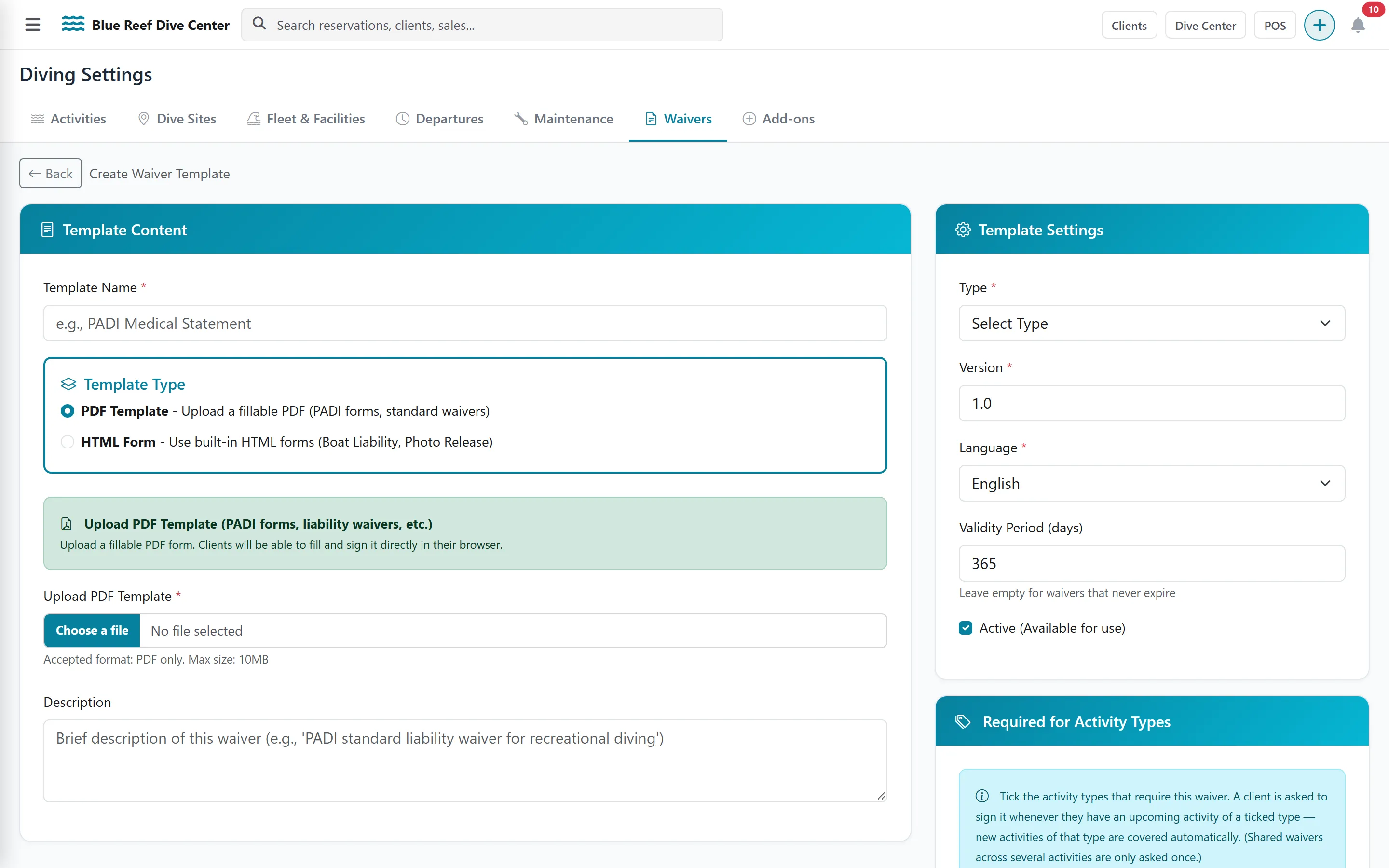
Task: Go back with the Back button
Action: pyautogui.click(x=51, y=174)
